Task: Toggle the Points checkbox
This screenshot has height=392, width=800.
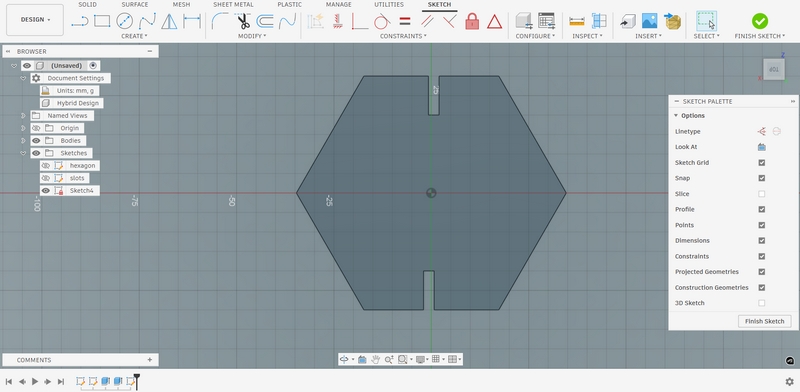Action: coord(762,225)
